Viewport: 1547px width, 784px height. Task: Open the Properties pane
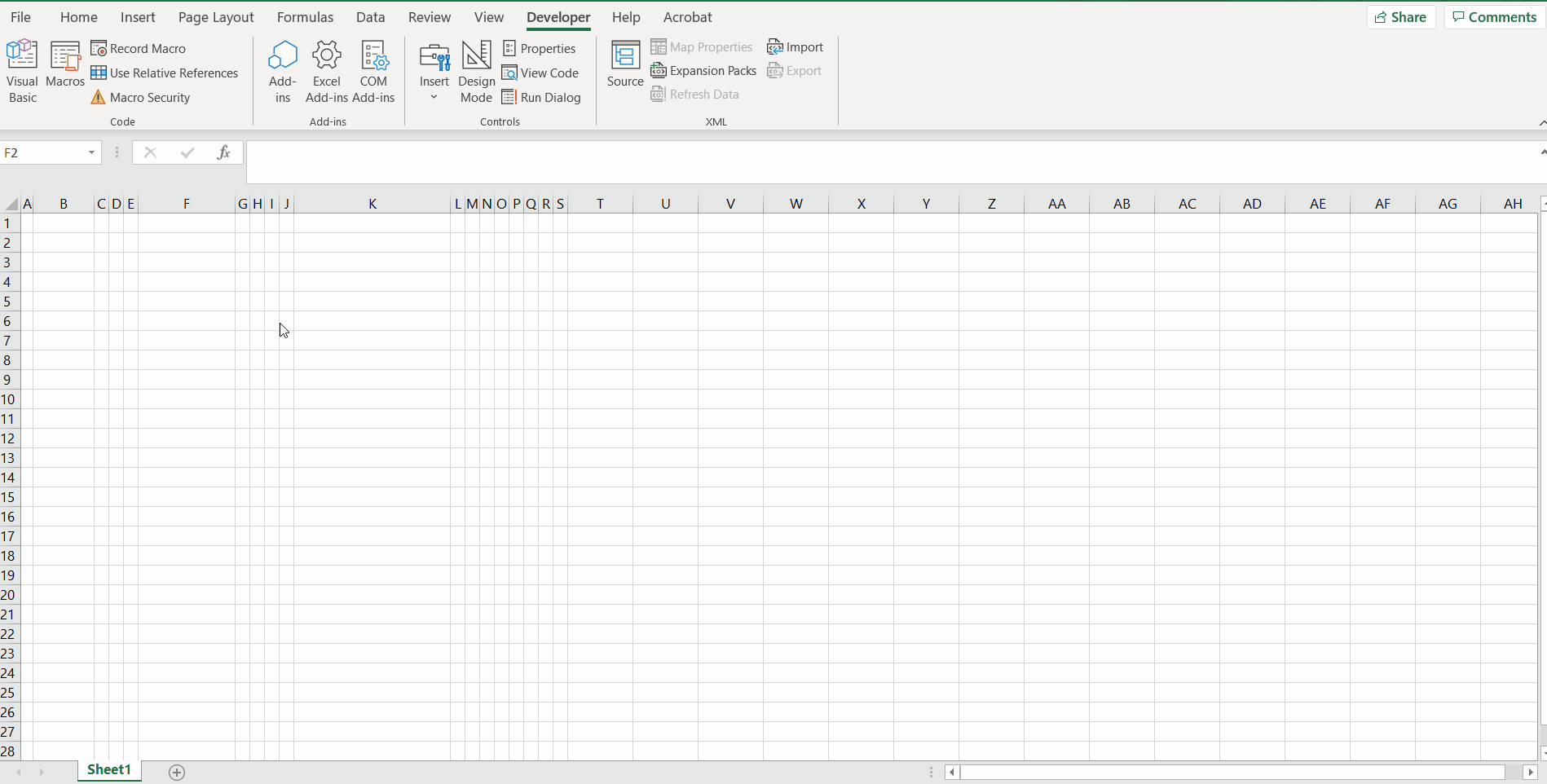click(x=540, y=48)
